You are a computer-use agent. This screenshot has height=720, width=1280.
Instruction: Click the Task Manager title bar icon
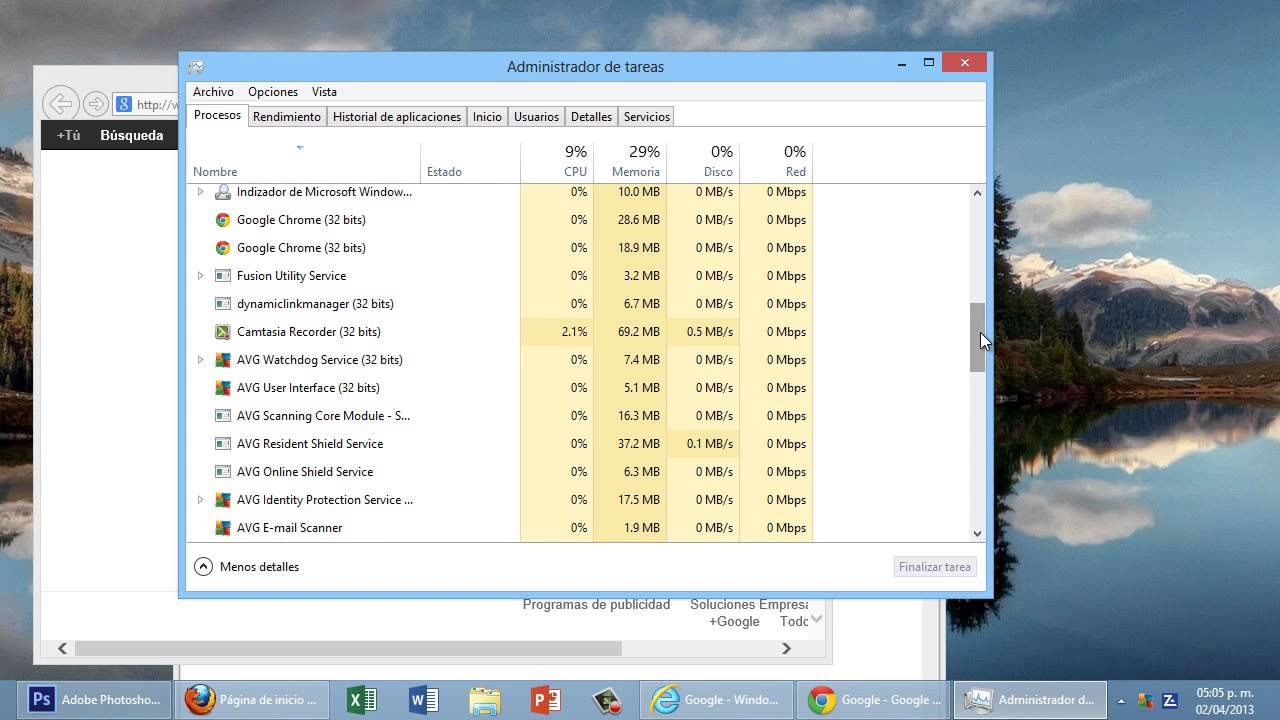[196, 67]
